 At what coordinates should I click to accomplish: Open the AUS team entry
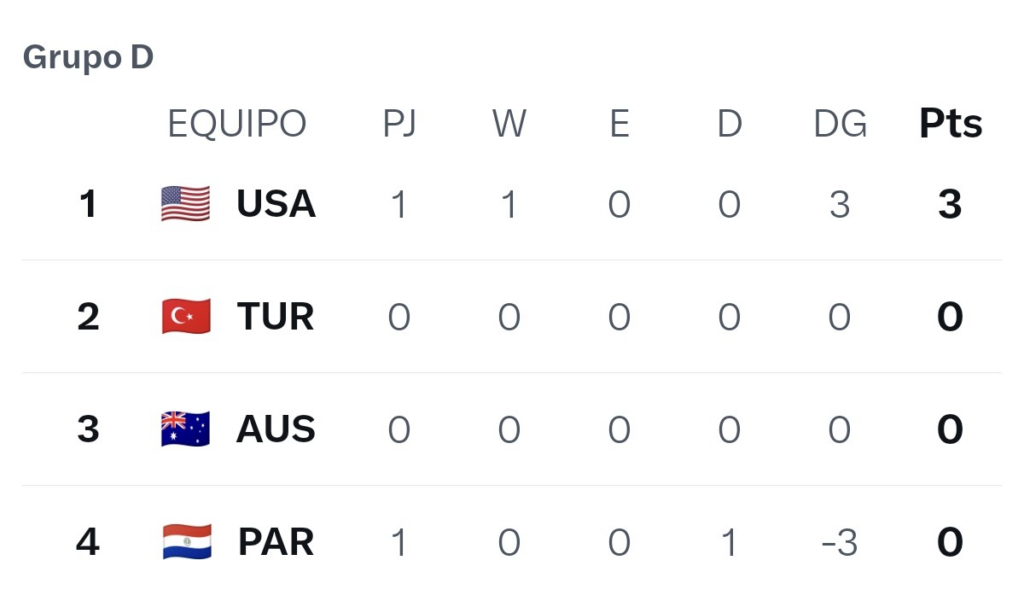[x=276, y=429]
